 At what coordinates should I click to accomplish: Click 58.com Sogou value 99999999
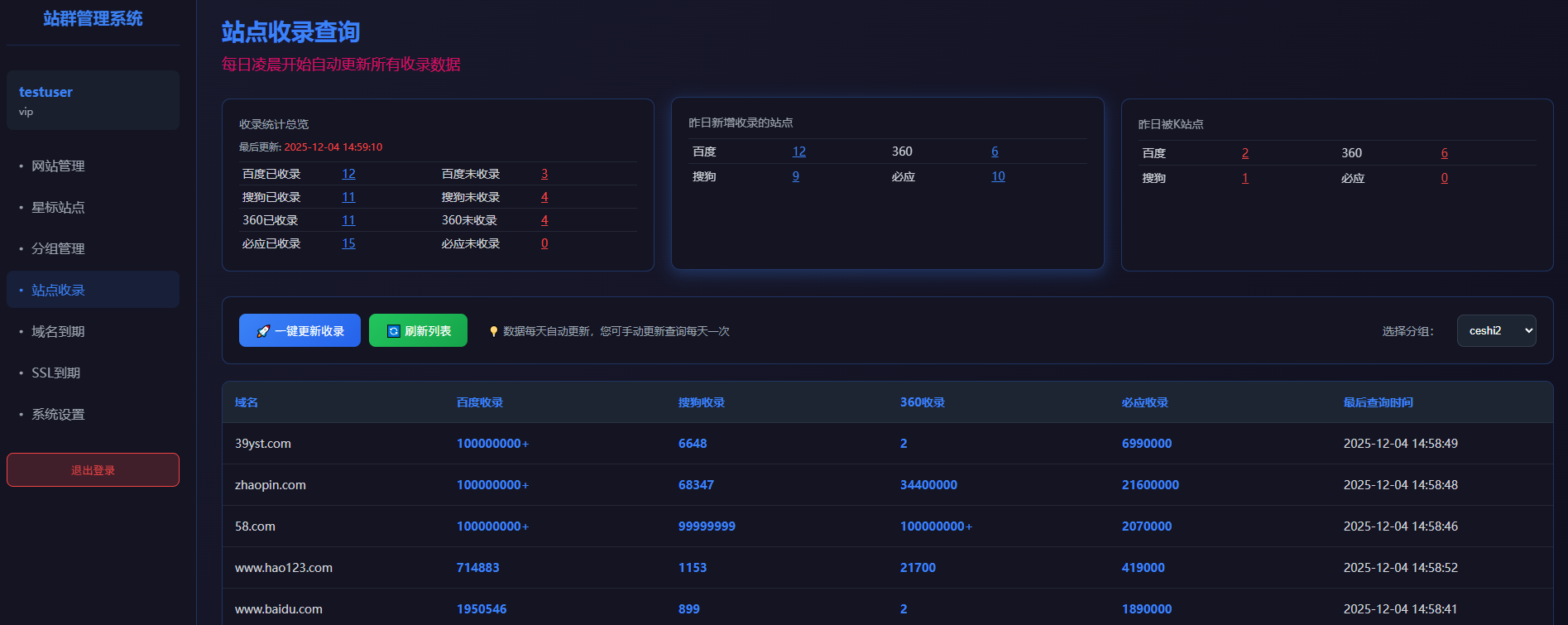click(707, 526)
